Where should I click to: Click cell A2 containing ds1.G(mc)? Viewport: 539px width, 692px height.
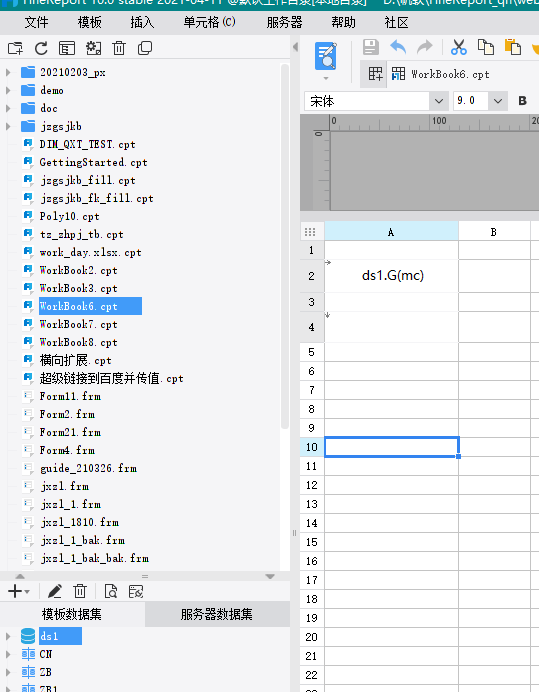pos(392,276)
